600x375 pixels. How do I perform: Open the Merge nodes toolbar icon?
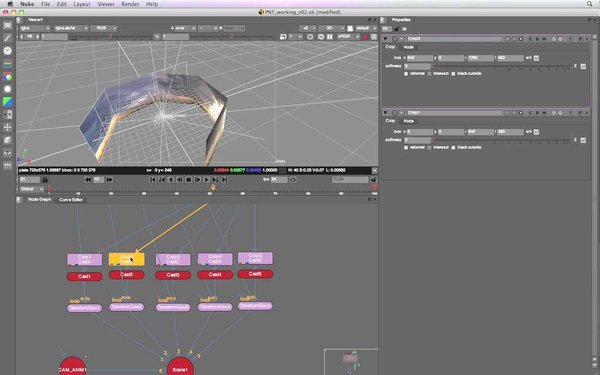click(x=7, y=114)
